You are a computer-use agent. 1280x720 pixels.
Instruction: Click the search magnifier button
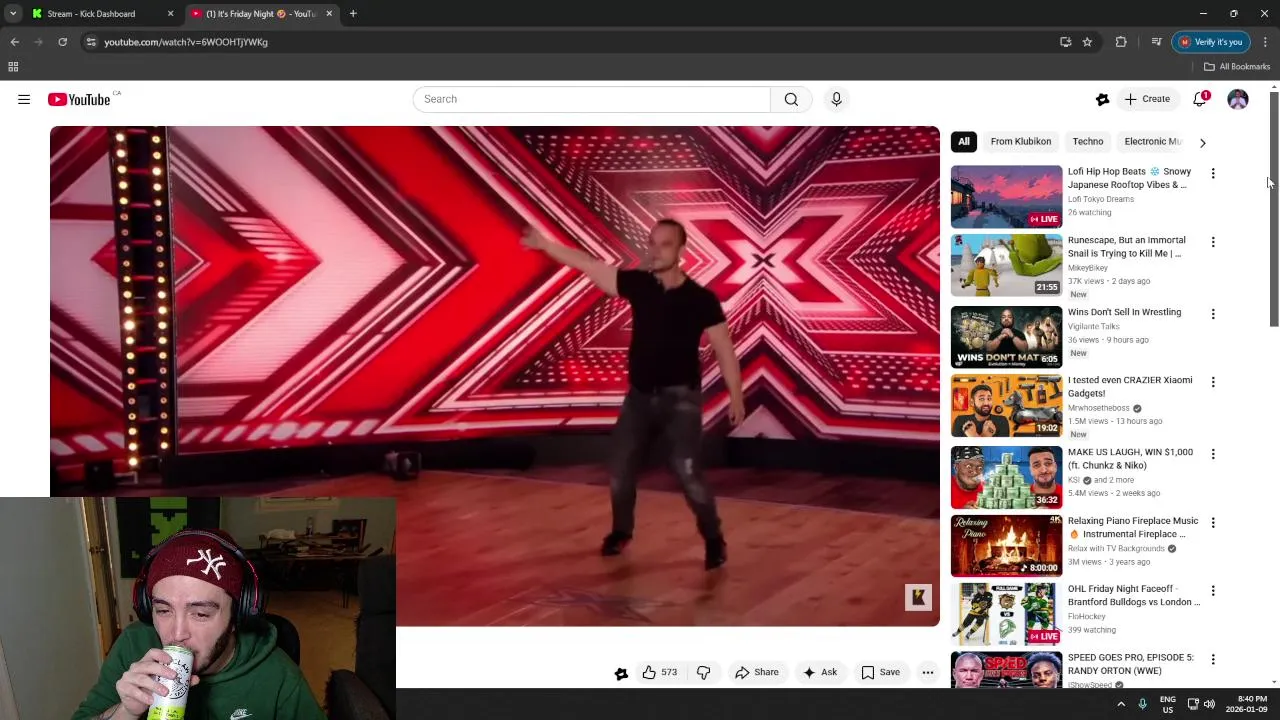tap(791, 99)
